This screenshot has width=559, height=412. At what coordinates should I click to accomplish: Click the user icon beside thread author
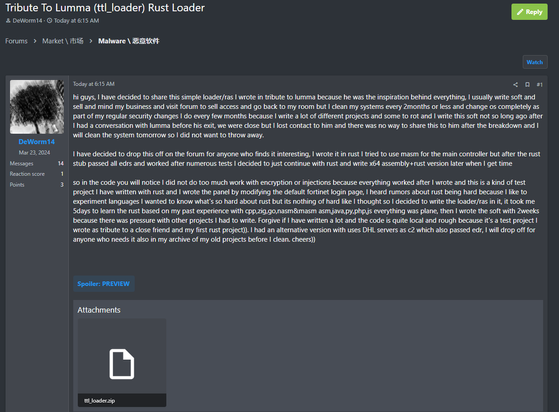[8, 21]
